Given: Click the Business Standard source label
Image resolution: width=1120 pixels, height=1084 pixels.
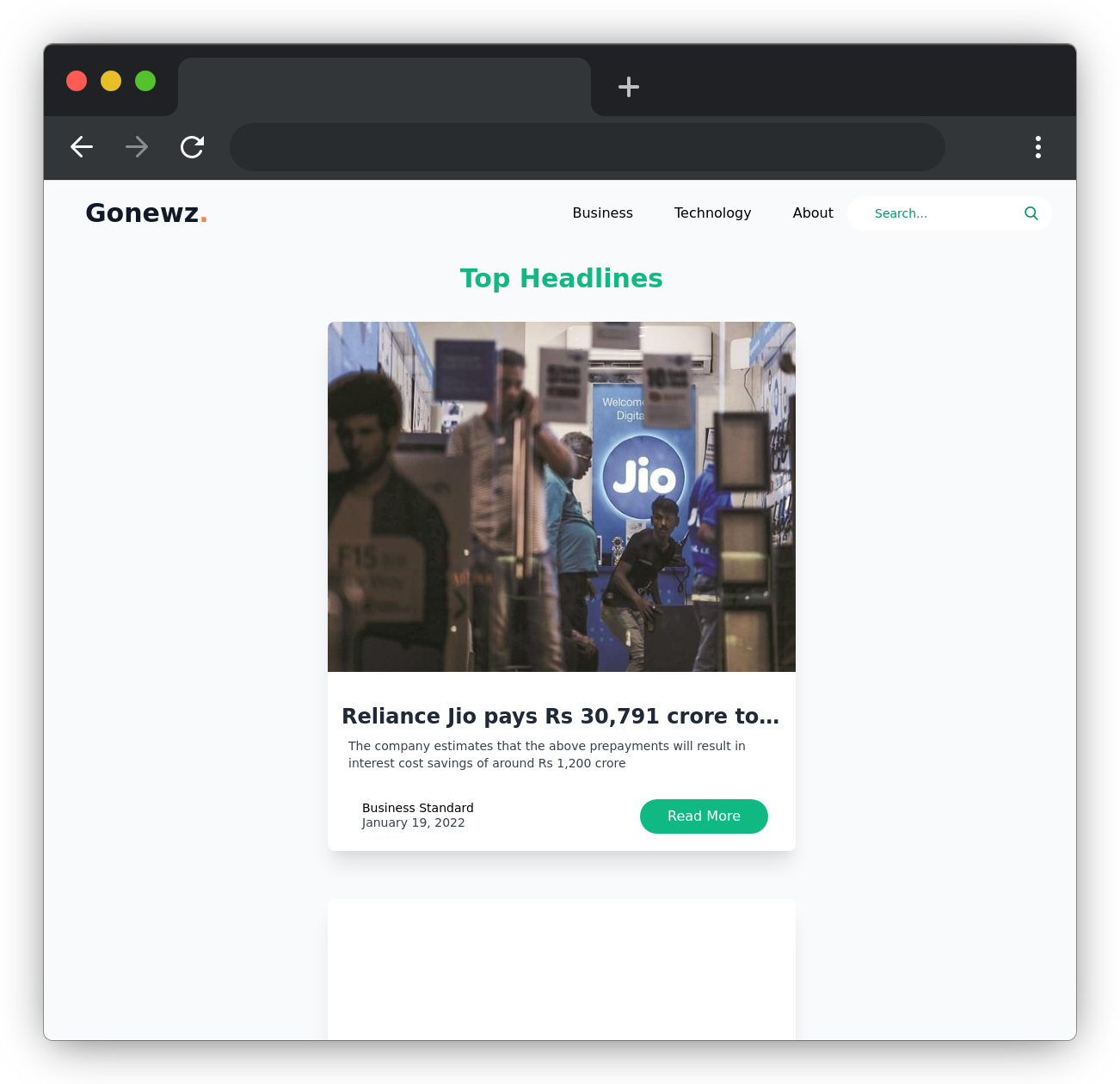Looking at the screenshot, I should (x=418, y=808).
